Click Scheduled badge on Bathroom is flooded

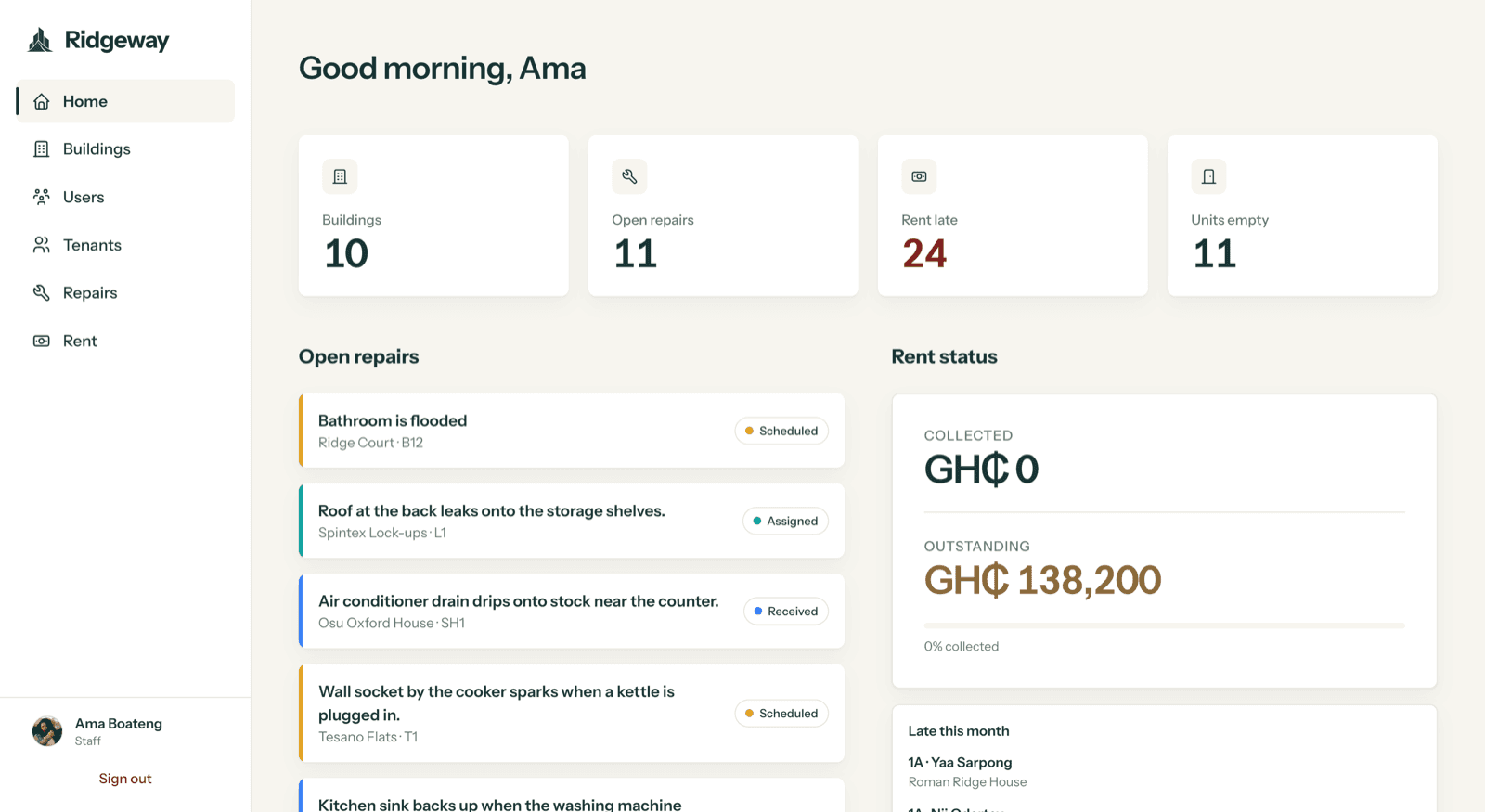coord(781,431)
